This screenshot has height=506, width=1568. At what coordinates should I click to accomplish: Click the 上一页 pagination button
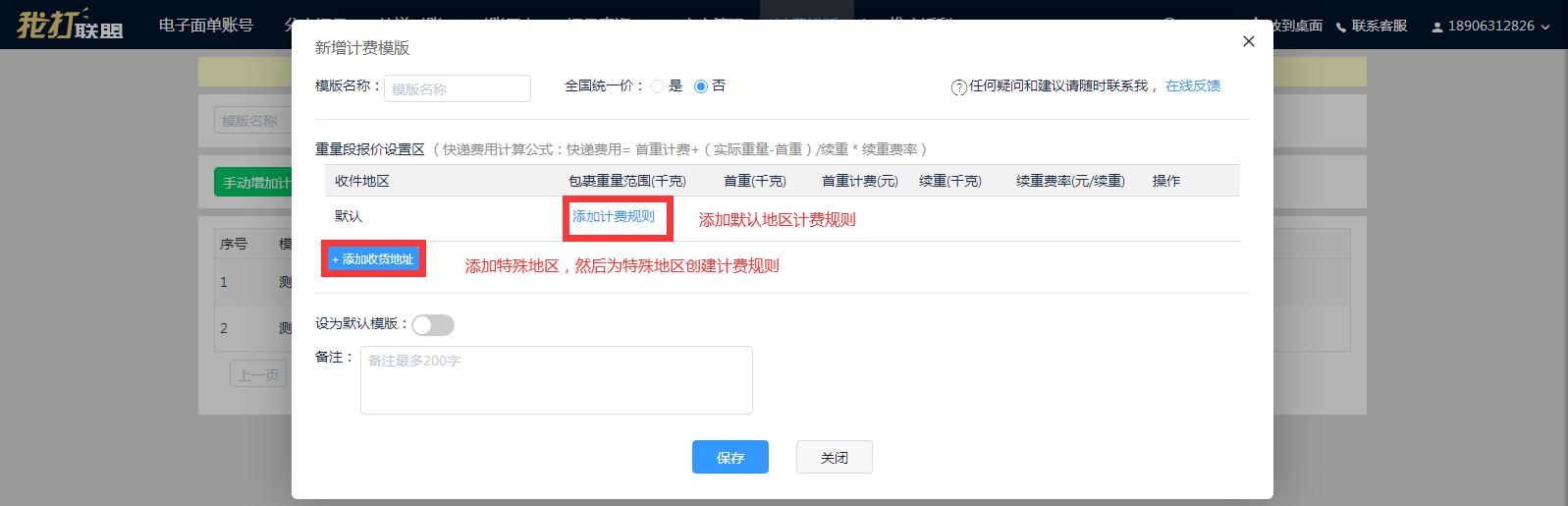[x=258, y=375]
